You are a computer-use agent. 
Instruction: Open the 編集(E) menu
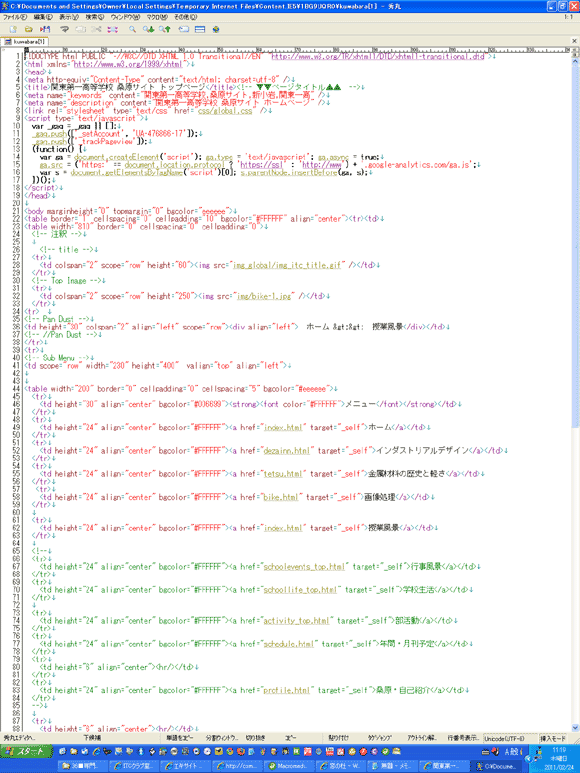click(x=43, y=17)
